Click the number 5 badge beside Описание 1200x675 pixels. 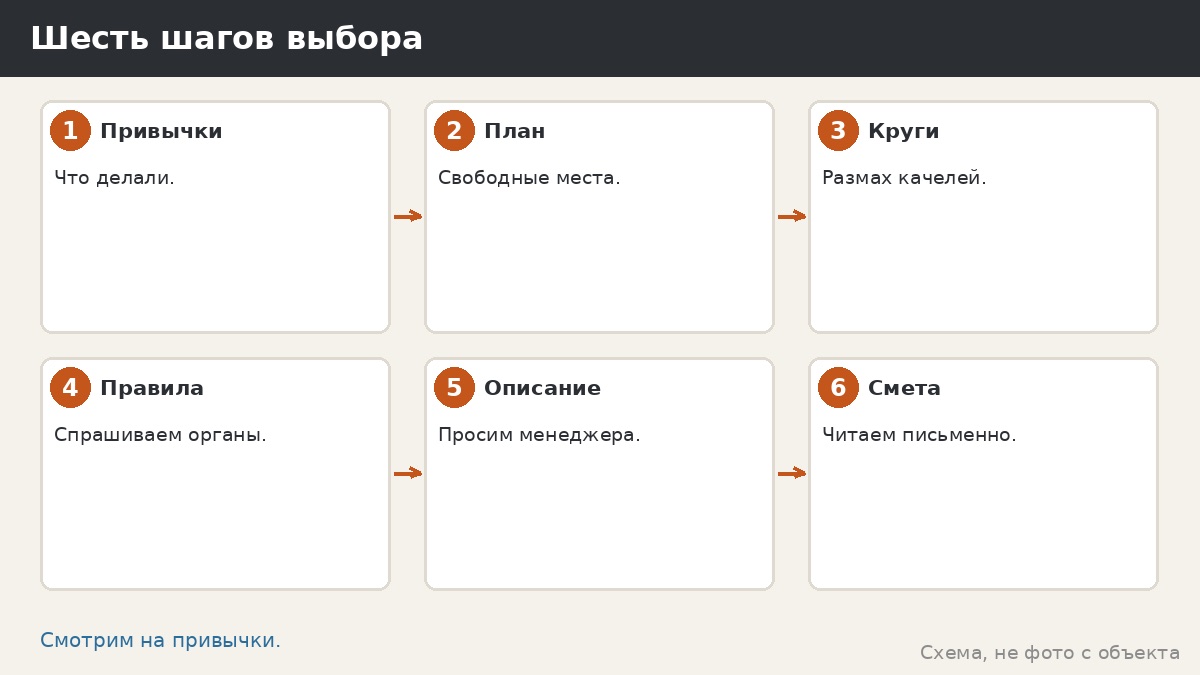point(454,388)
